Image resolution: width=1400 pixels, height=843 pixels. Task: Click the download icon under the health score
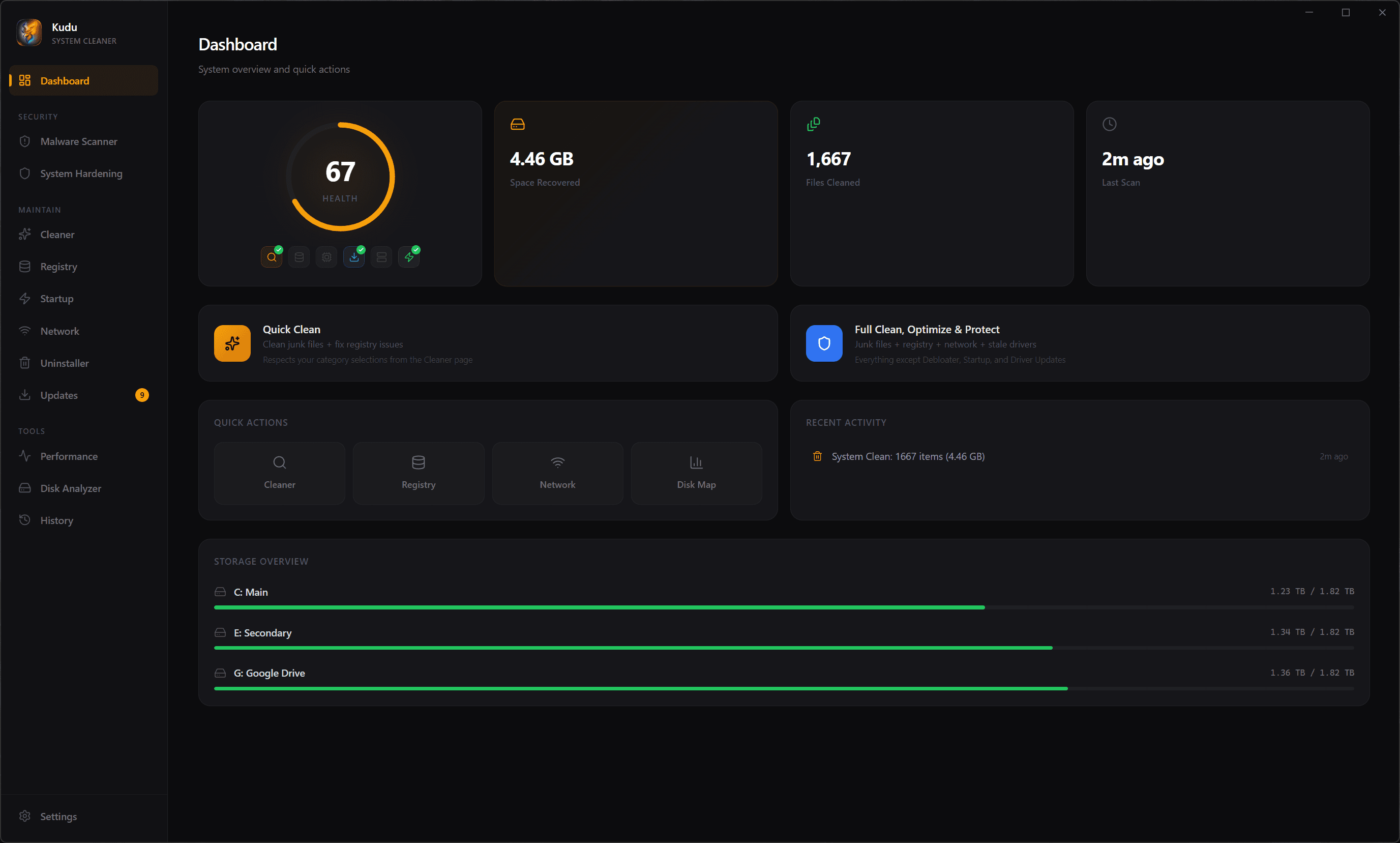(x=354, y=257)
